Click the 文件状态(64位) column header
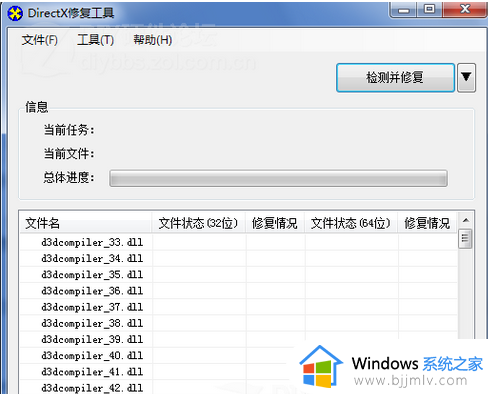 [351, 223]
